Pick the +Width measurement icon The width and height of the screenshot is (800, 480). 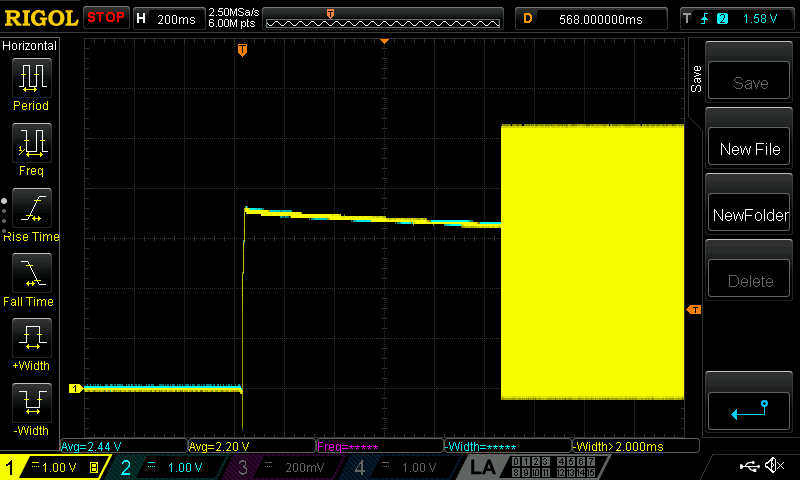(31, 344)
